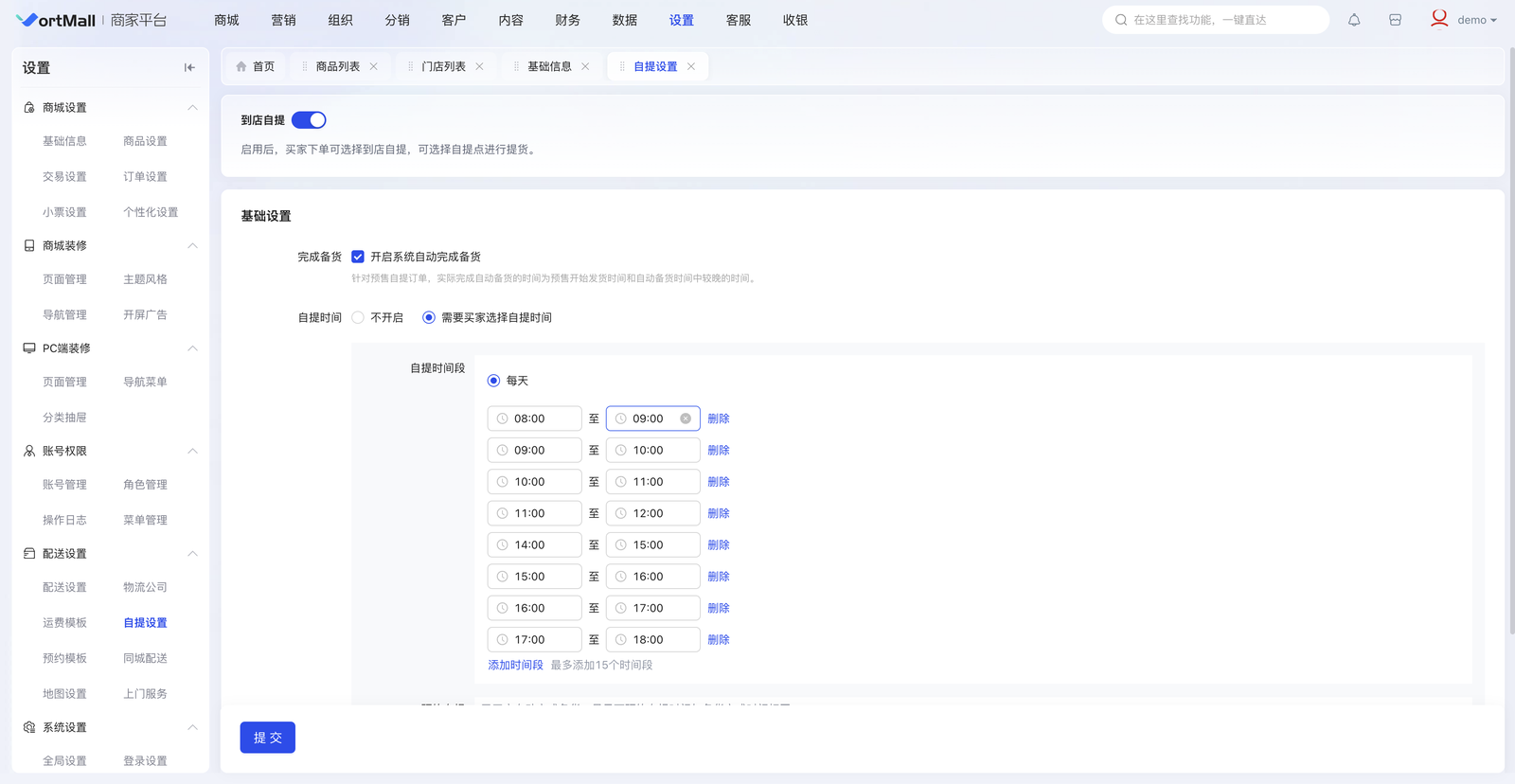Image resolution: width=1515 pixels, height=784 pixels.
Task: Close the 基础信息 tab
Action: [585, 66]
